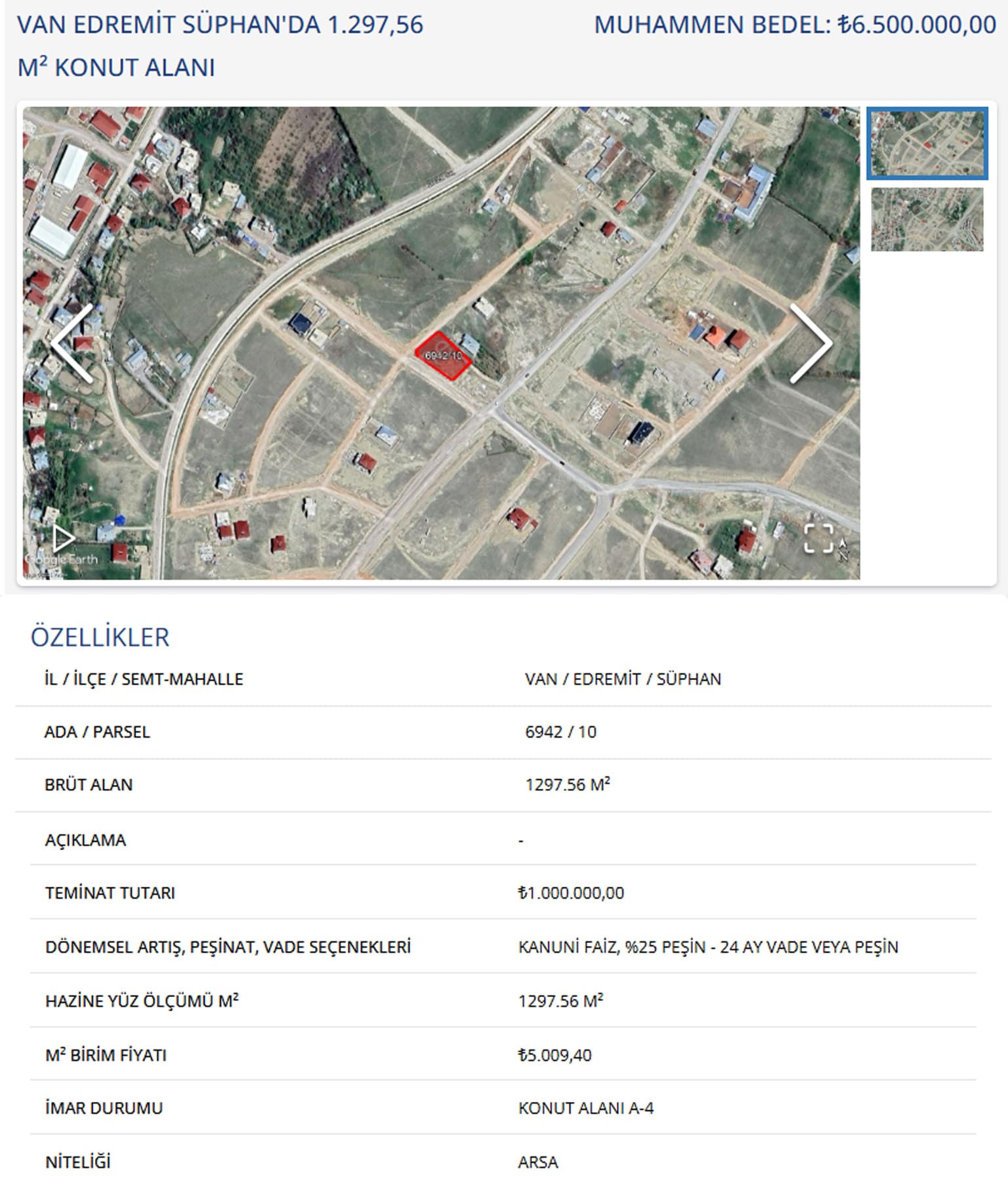Click the Teminat Tutarı amount ₺1.000.000,00

571,893
